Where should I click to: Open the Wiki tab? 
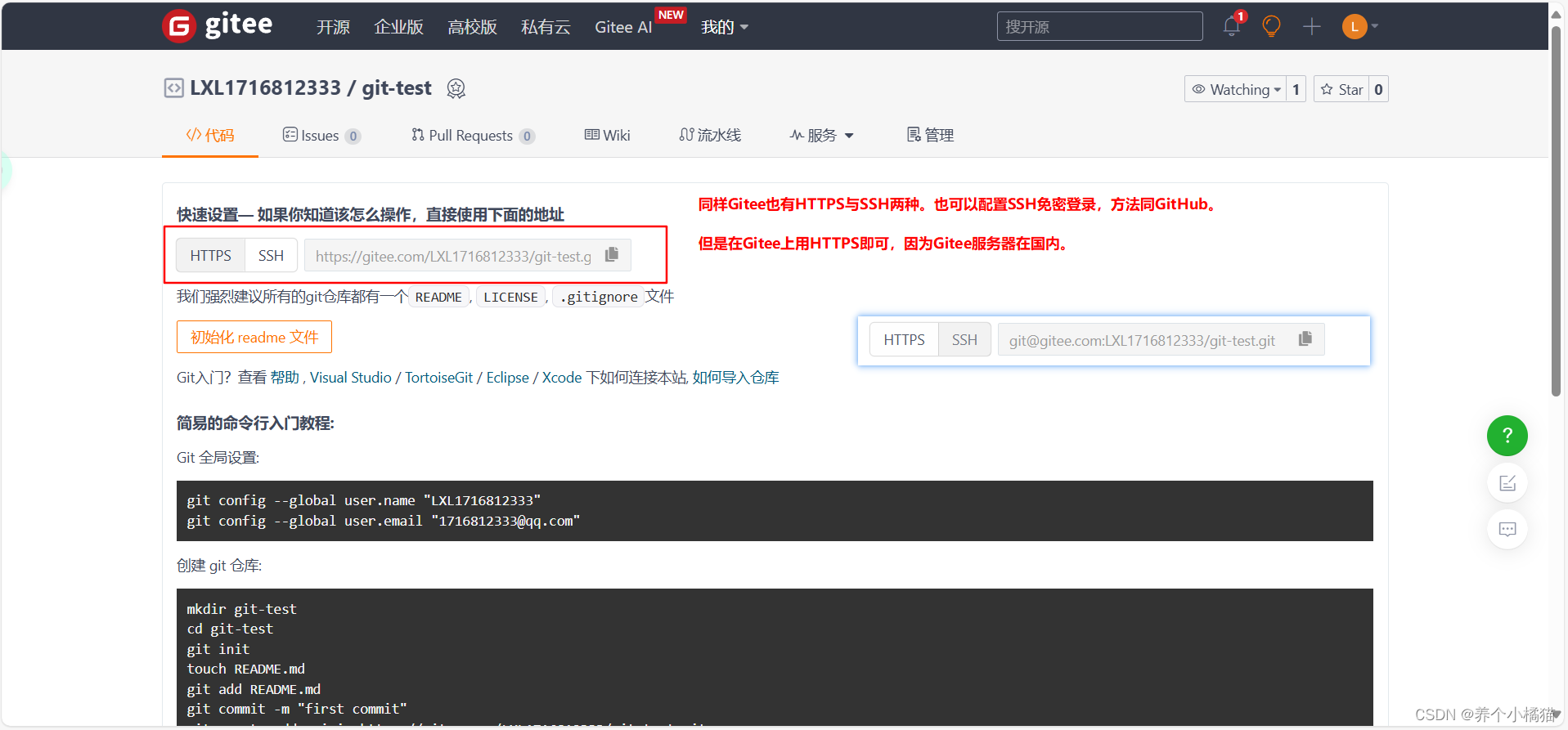pos(607,135)
